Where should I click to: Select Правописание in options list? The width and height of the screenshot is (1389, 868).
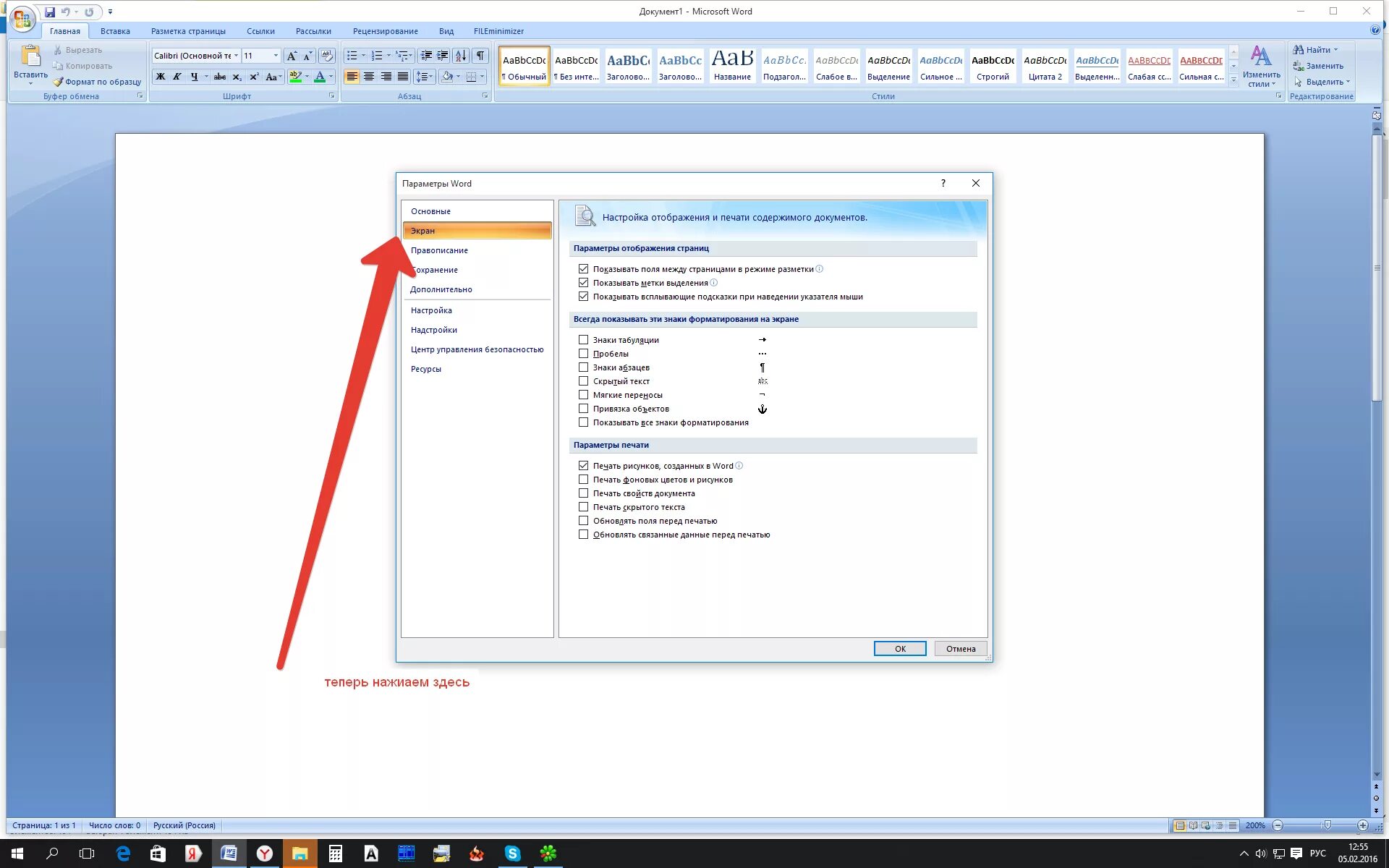pyautogui.click(x=439, y=250)
